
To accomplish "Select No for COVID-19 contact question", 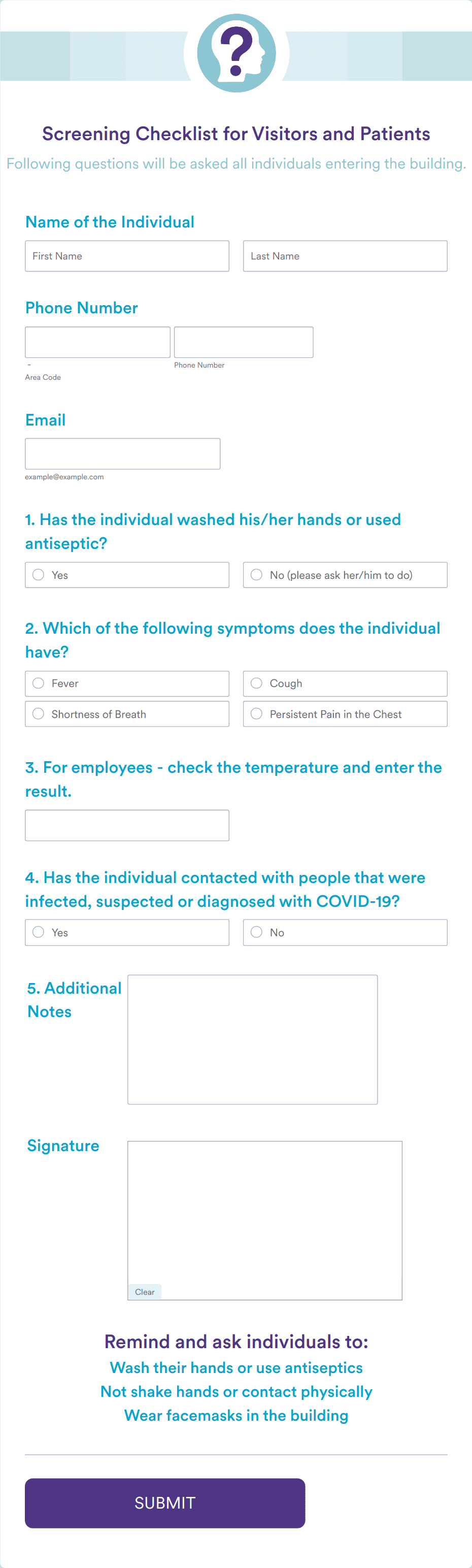I will [x=345, y=932].
